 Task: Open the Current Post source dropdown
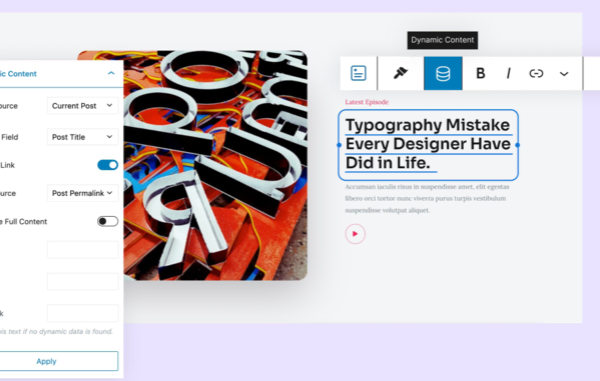click(83, 106)
